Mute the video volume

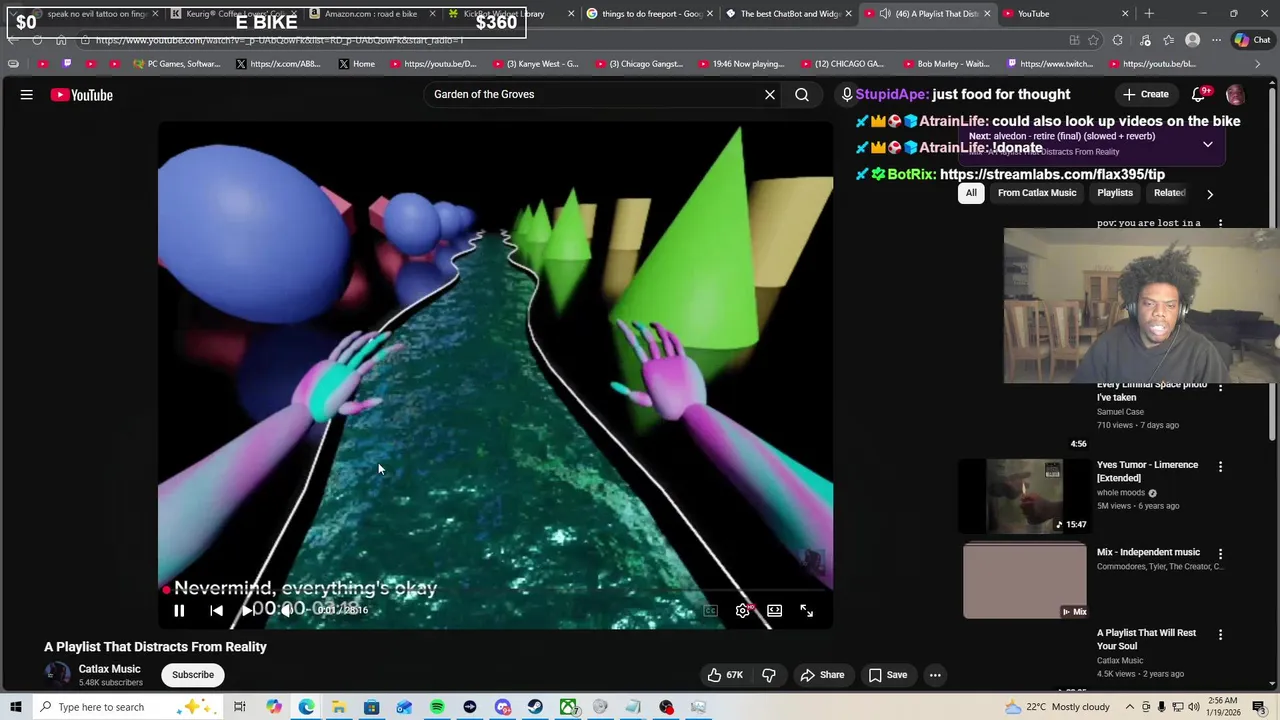click(x=287, y=610)
